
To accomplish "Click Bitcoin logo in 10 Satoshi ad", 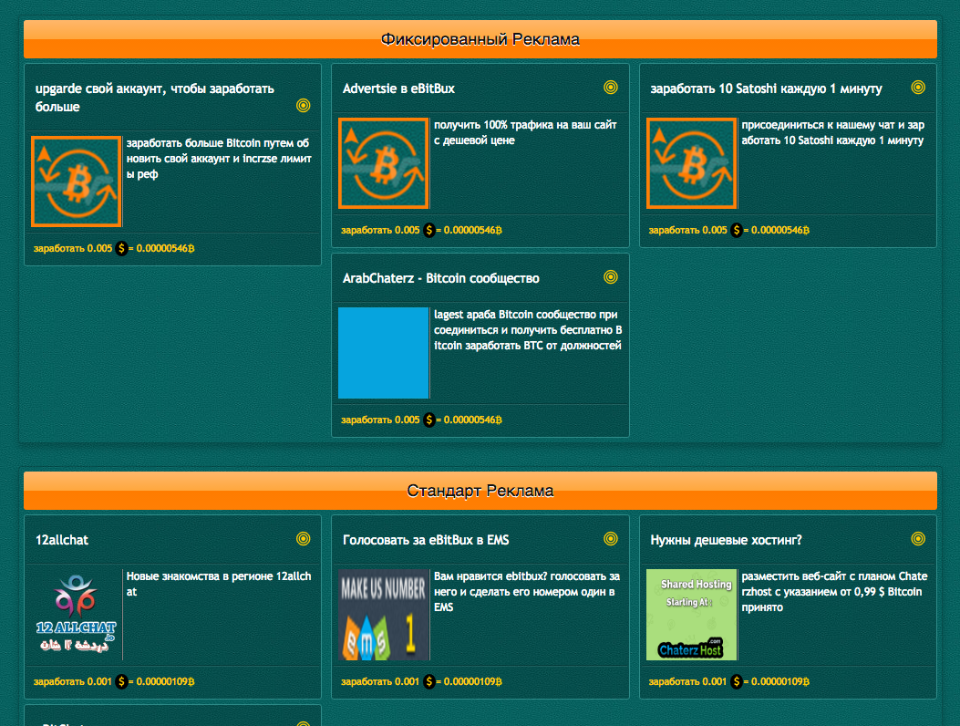I will pyautogui.click(x=692, y=163).
